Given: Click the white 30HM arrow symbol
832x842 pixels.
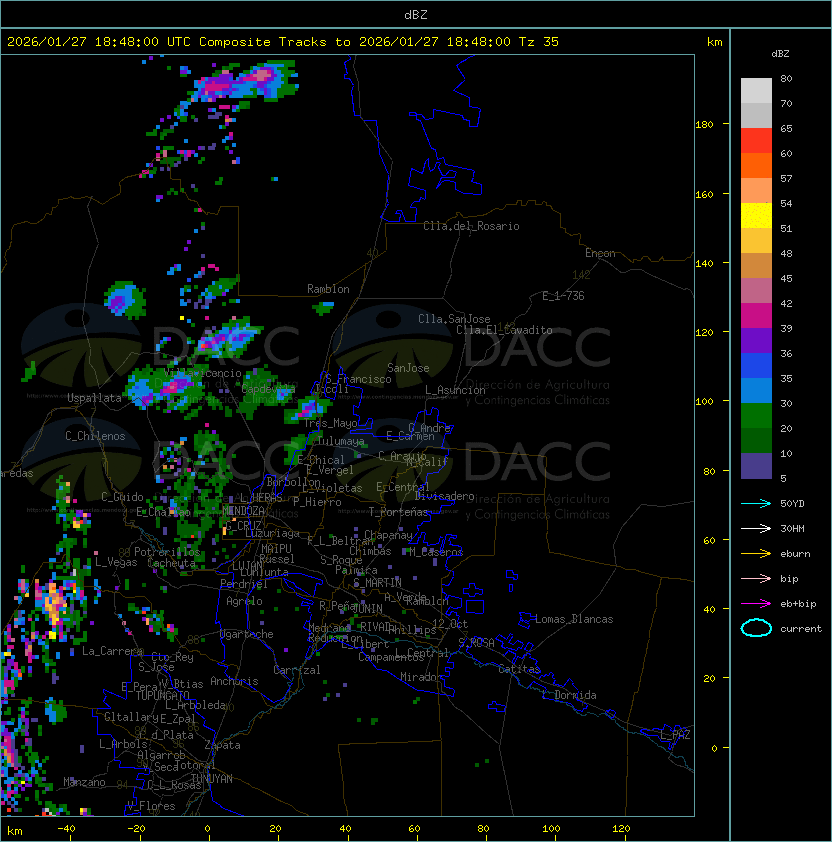Looking at the screenshot, I should coord(756,528).
